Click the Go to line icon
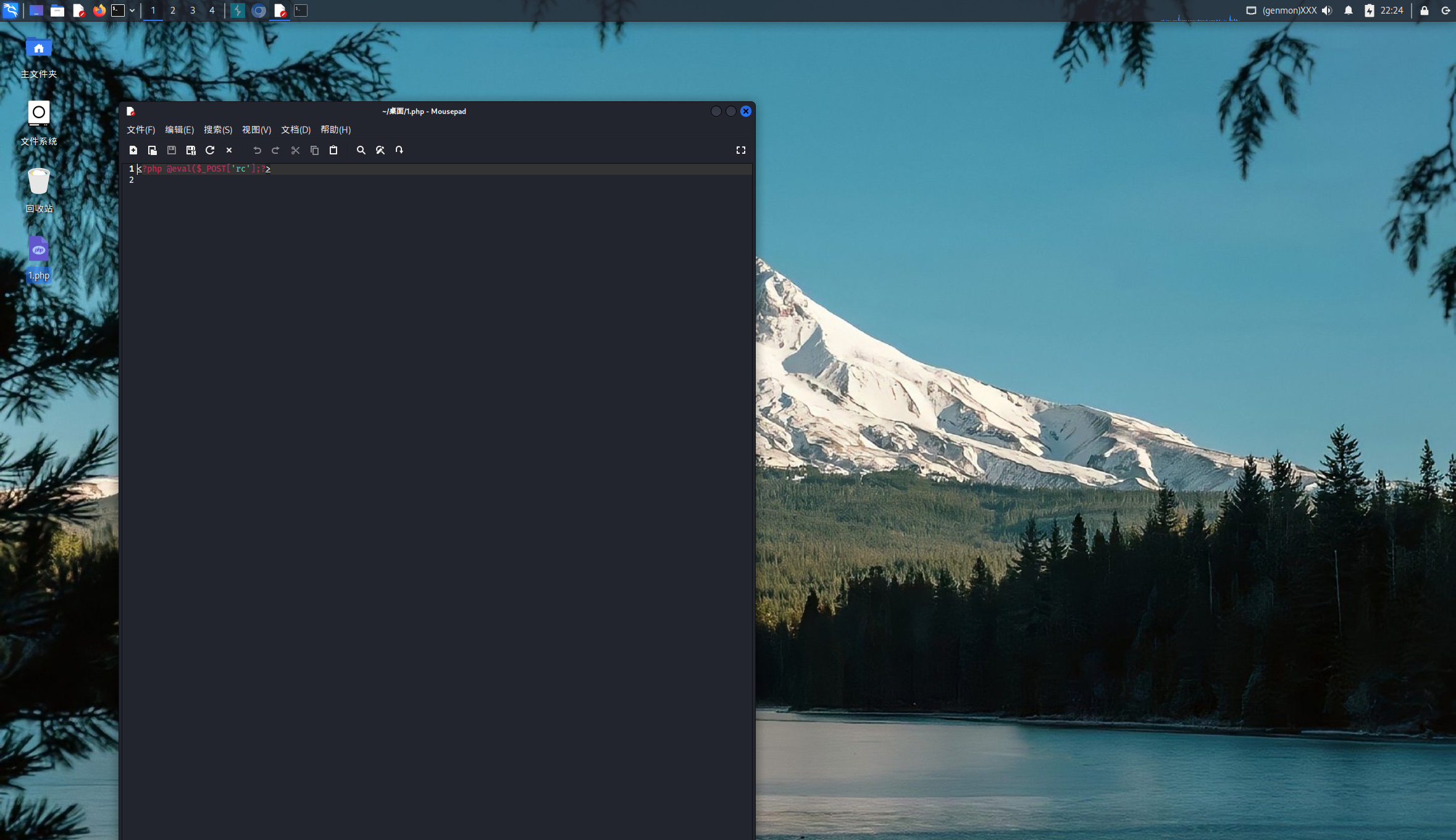 coord(400,150)
